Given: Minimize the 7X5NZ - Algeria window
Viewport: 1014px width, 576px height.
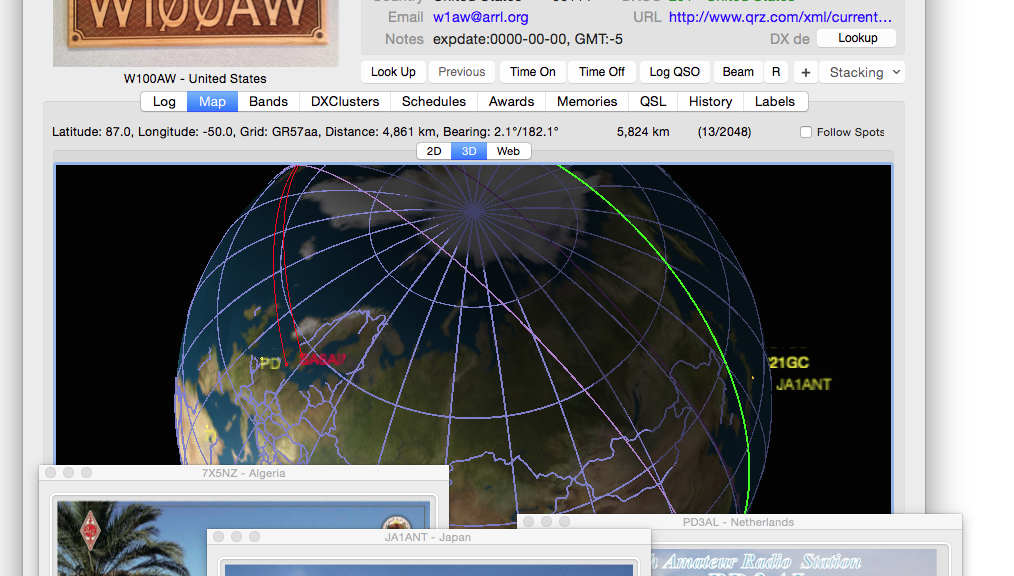Looking at the screenshot, I should coord(69,473).
